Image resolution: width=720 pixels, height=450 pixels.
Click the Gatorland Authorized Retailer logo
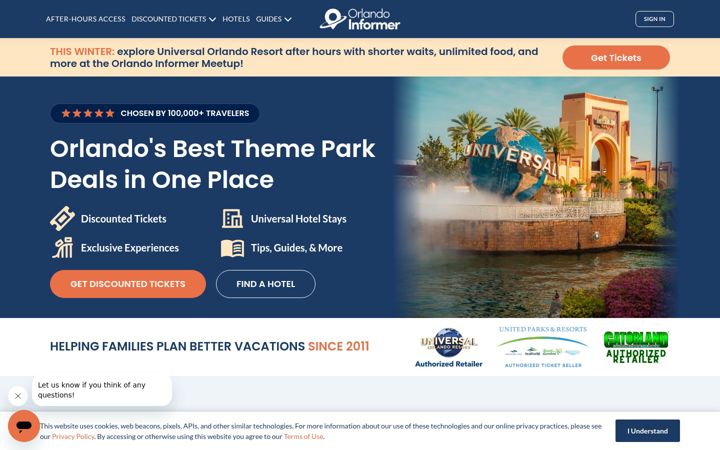click(x=636, y=347)
